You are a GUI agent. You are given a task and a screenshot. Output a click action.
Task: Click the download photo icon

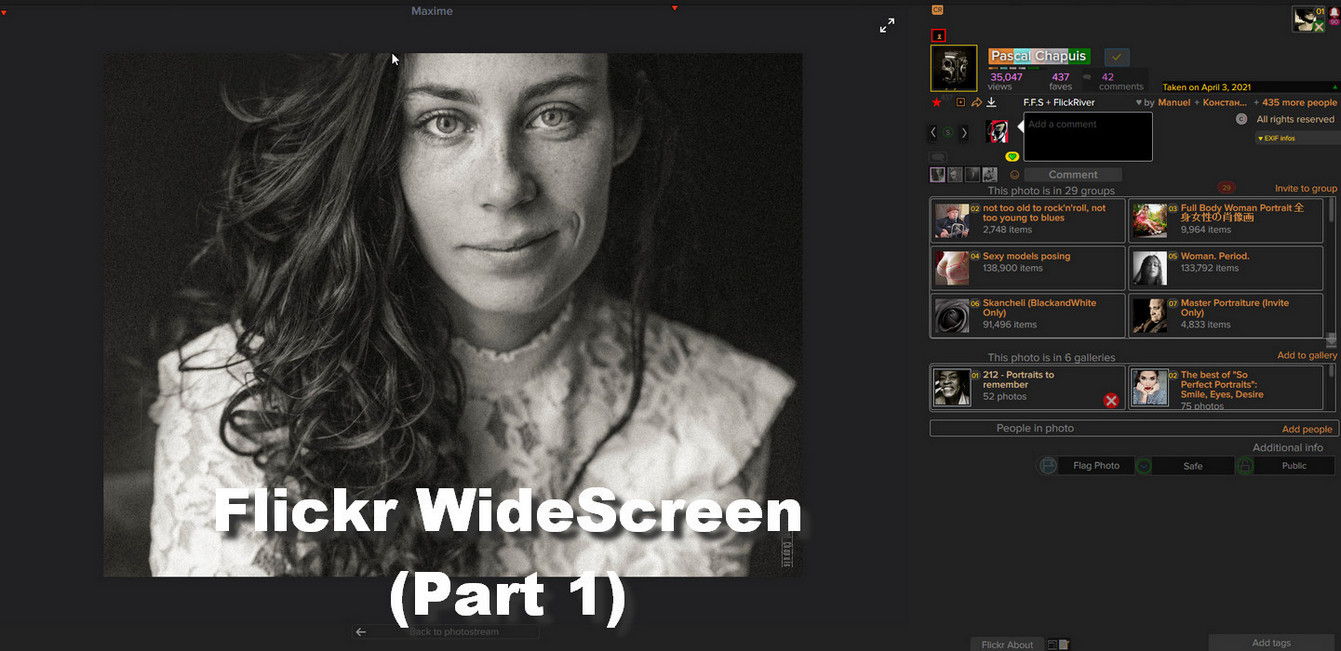[x=992, y=103]
